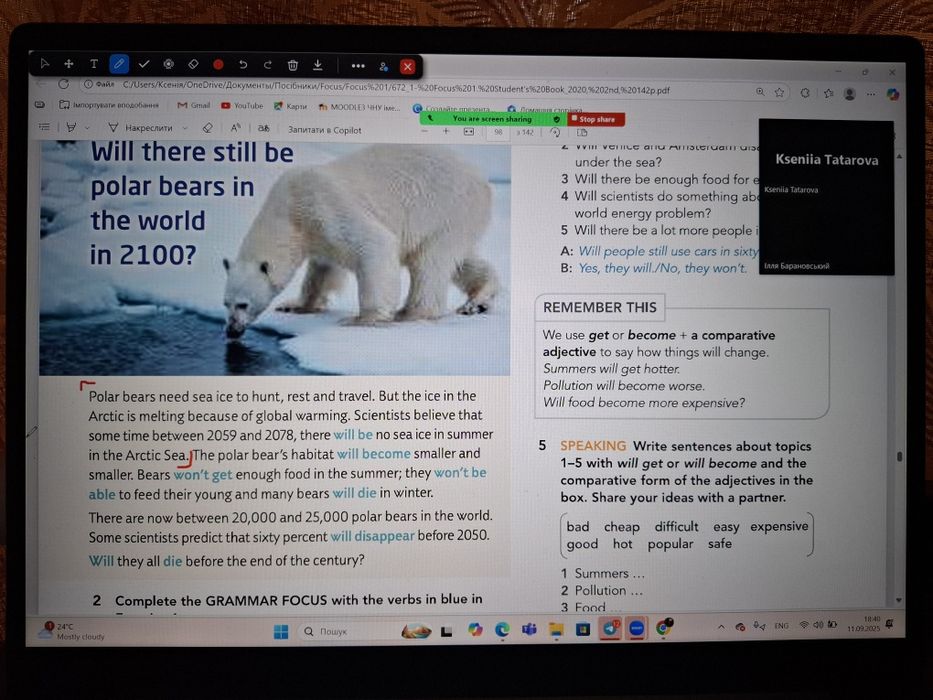933x700 pixels.
Task: Open the Favorites list icon
Action: (x=828, y=93)
